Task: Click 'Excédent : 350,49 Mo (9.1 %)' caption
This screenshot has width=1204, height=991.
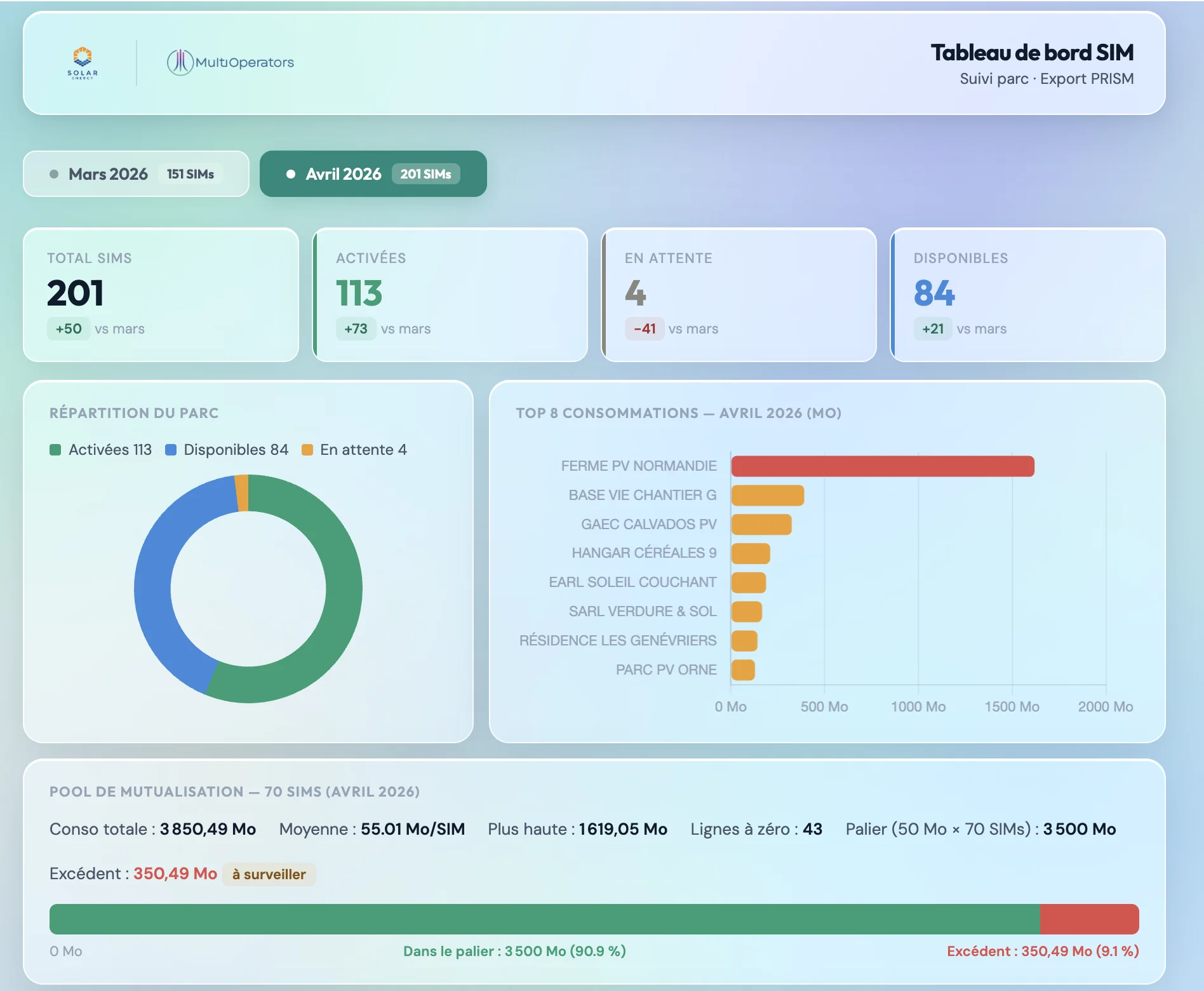Action: click(1043, 951)
